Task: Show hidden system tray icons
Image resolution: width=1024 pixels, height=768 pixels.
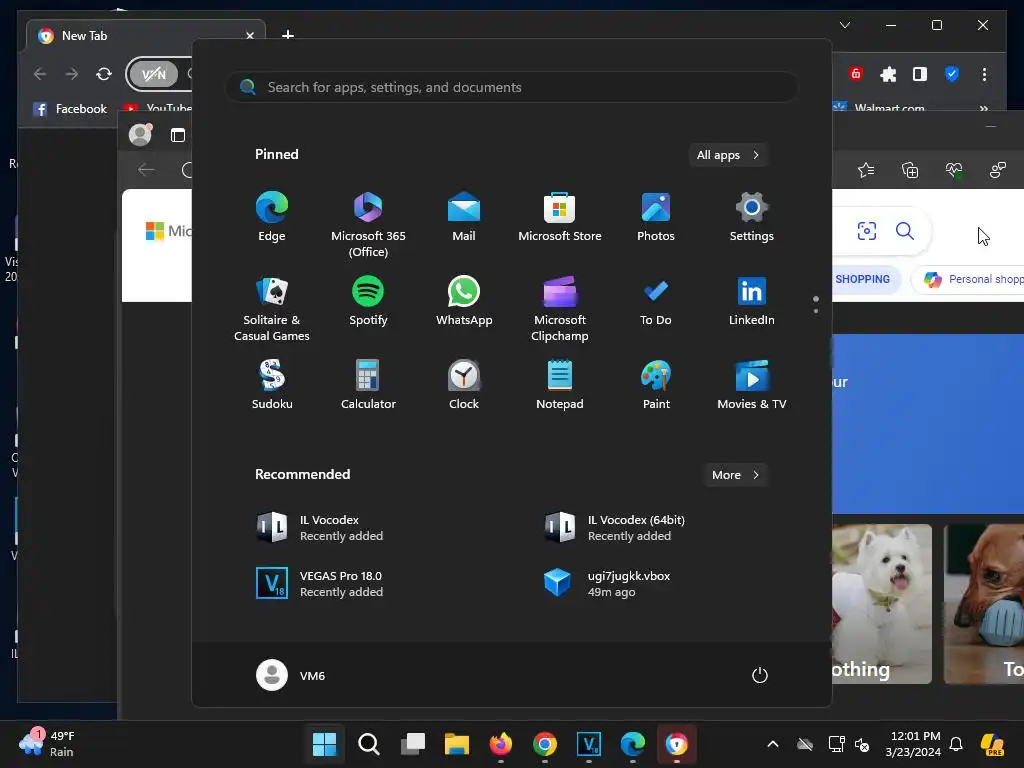Action: (773, 744)
